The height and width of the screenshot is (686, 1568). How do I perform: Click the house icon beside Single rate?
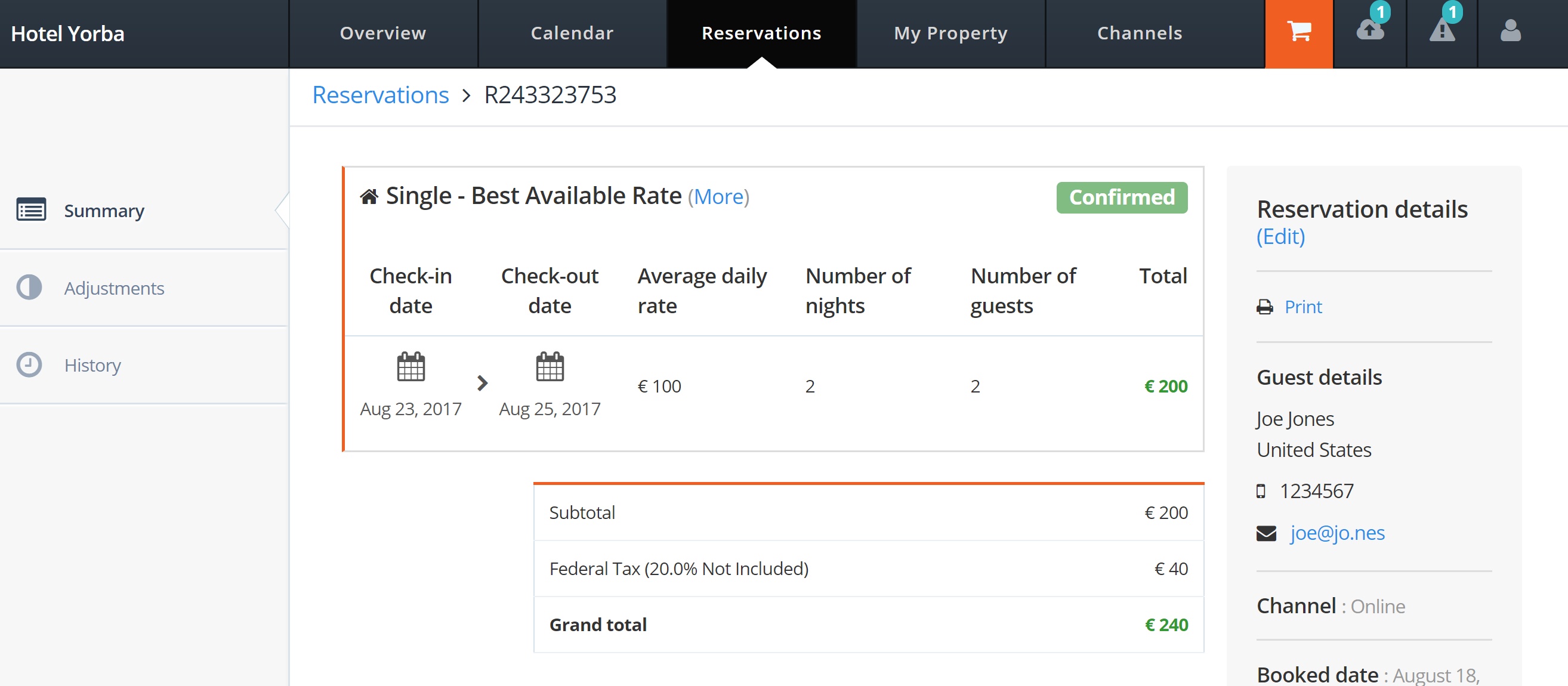[369, 197]
